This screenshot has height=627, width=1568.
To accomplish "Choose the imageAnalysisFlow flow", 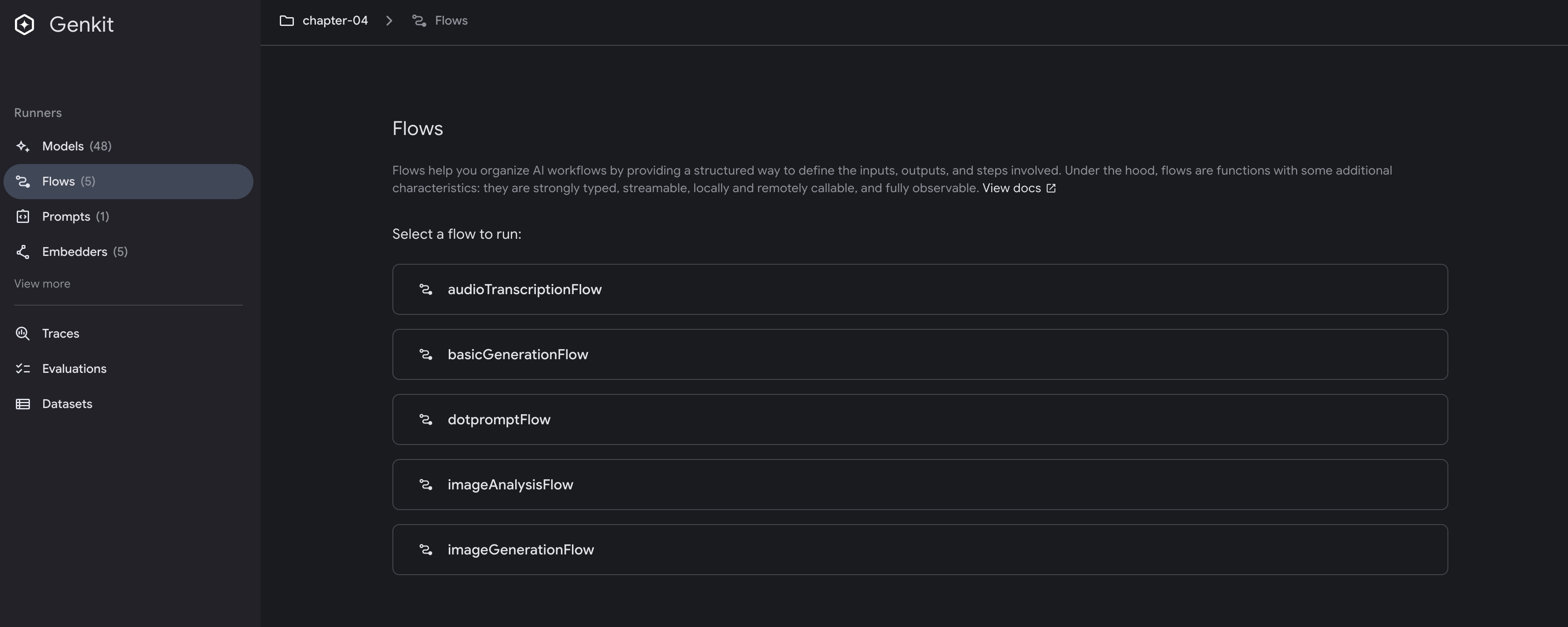I will click(920, 485).
